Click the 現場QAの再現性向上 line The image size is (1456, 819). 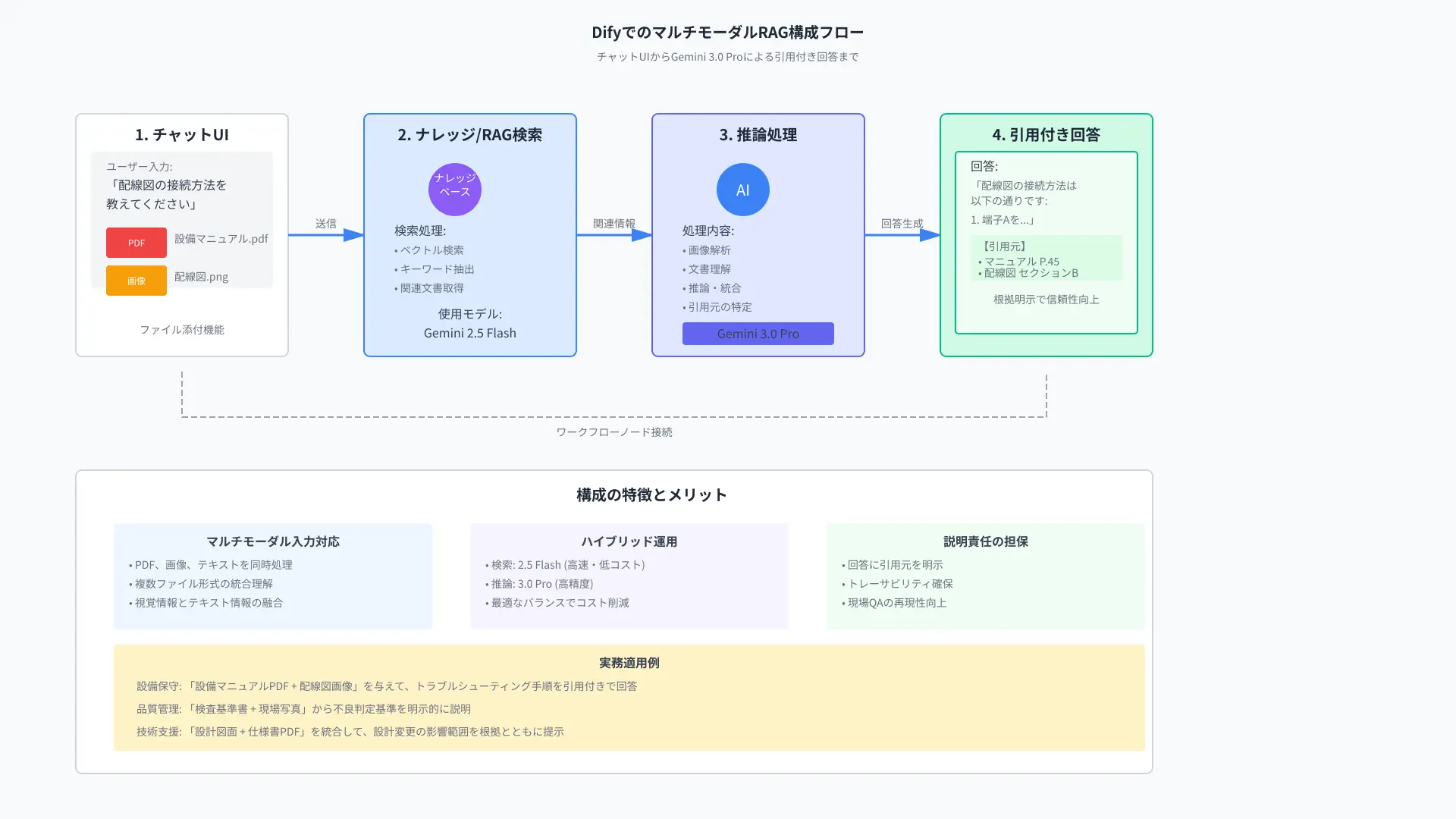(x=894, y=603)
